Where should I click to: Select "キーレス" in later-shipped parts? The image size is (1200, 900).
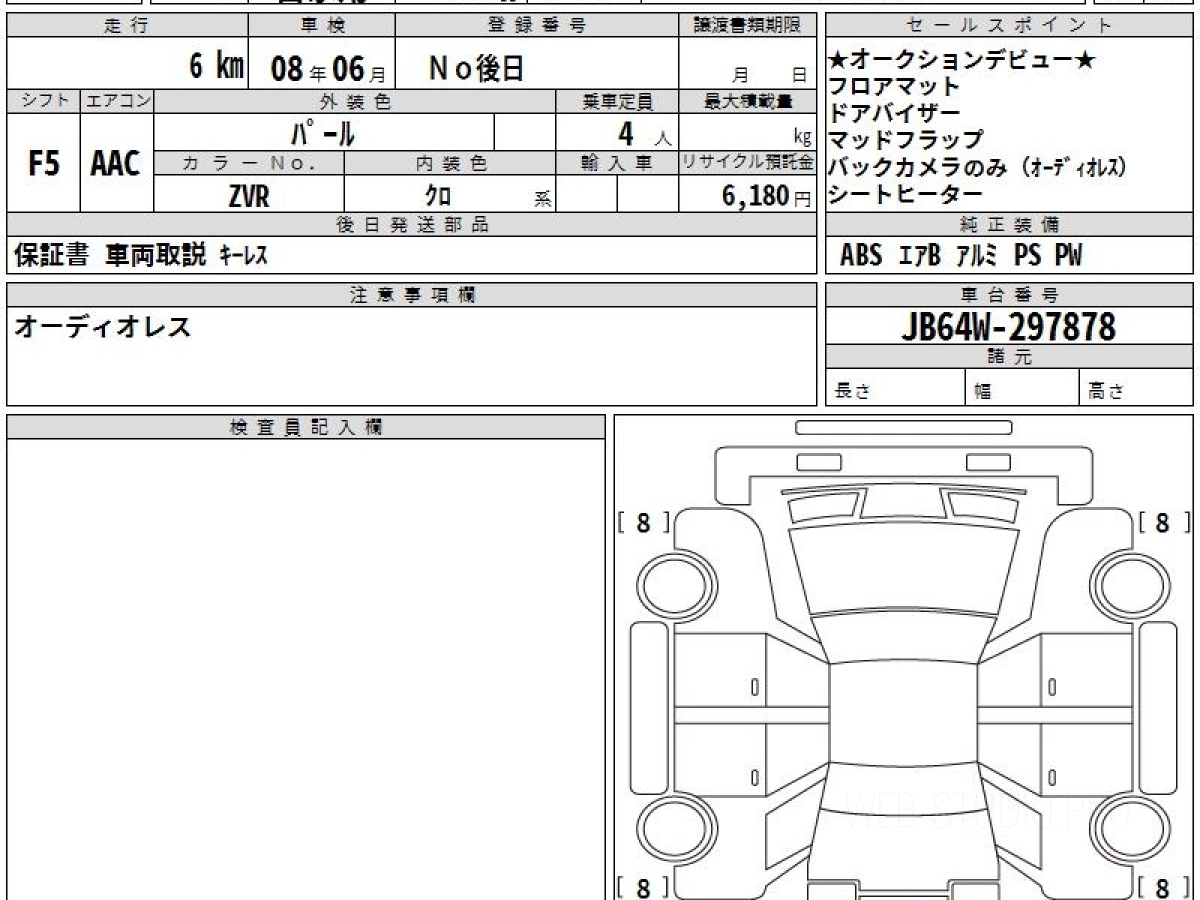[x=243, y=257]
